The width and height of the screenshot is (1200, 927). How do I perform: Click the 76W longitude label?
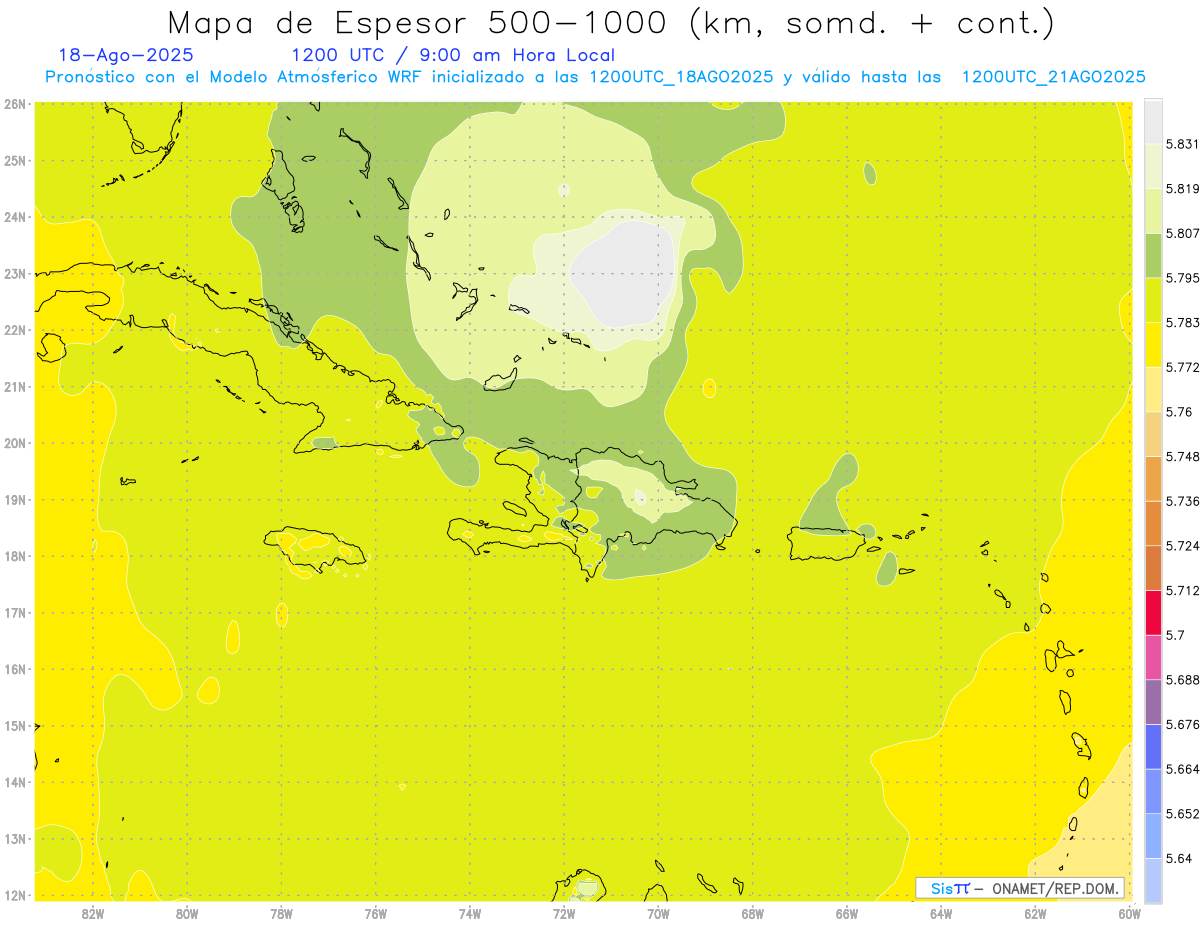[375, 913]
